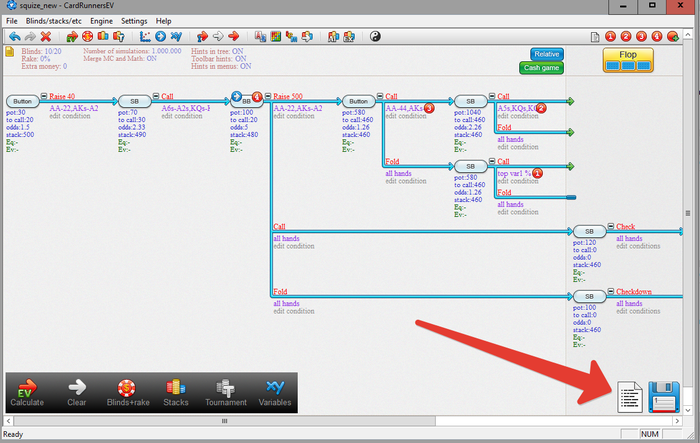The height and width of the screenshot is (443, 700).
Task: Click the Variables button in bottom panel
Action: coord(275,393)
